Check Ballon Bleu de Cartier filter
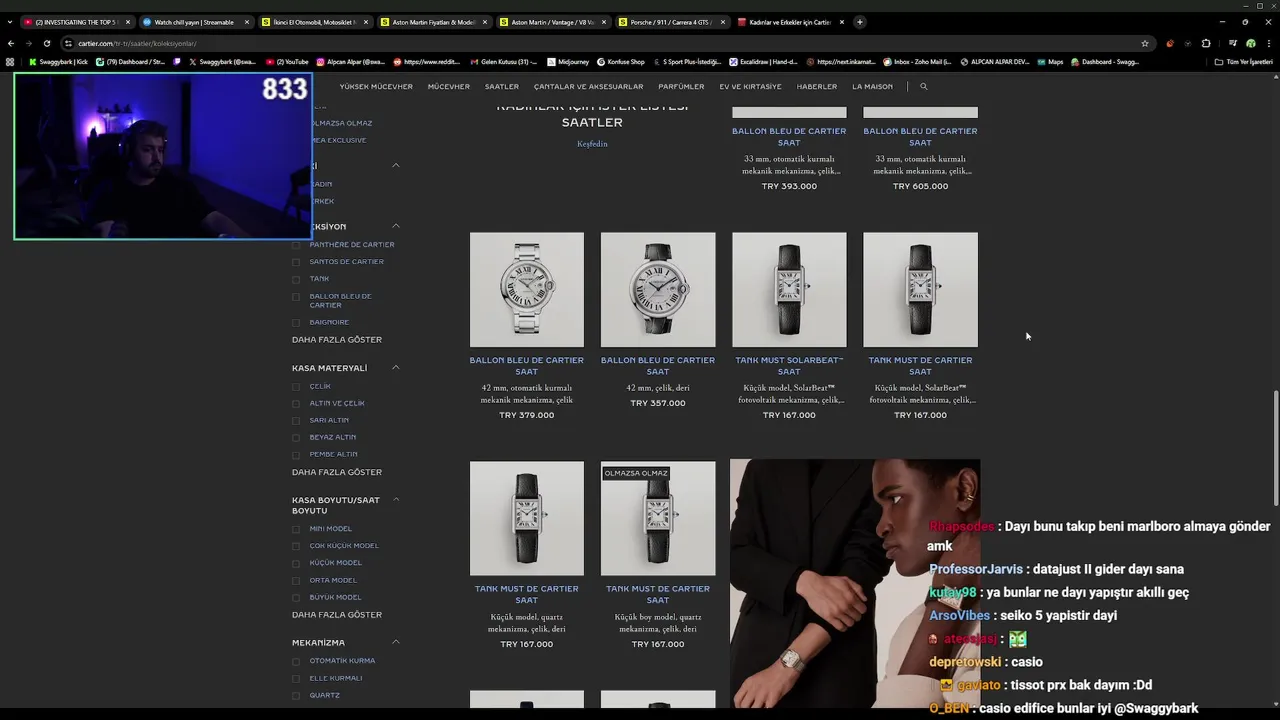 click(296, 297)
